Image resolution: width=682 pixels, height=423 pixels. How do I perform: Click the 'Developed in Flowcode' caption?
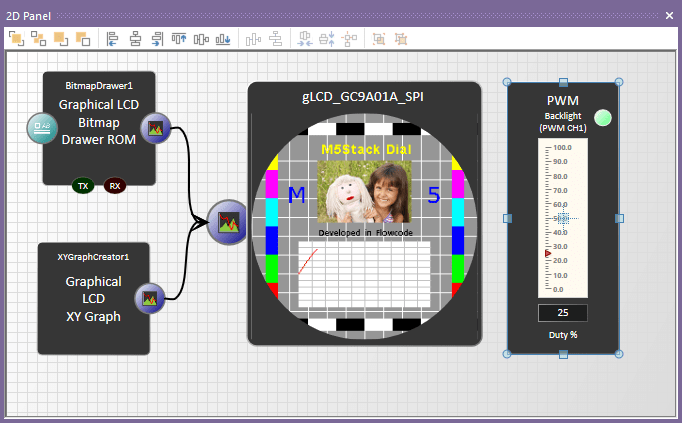tap(365, 233)
